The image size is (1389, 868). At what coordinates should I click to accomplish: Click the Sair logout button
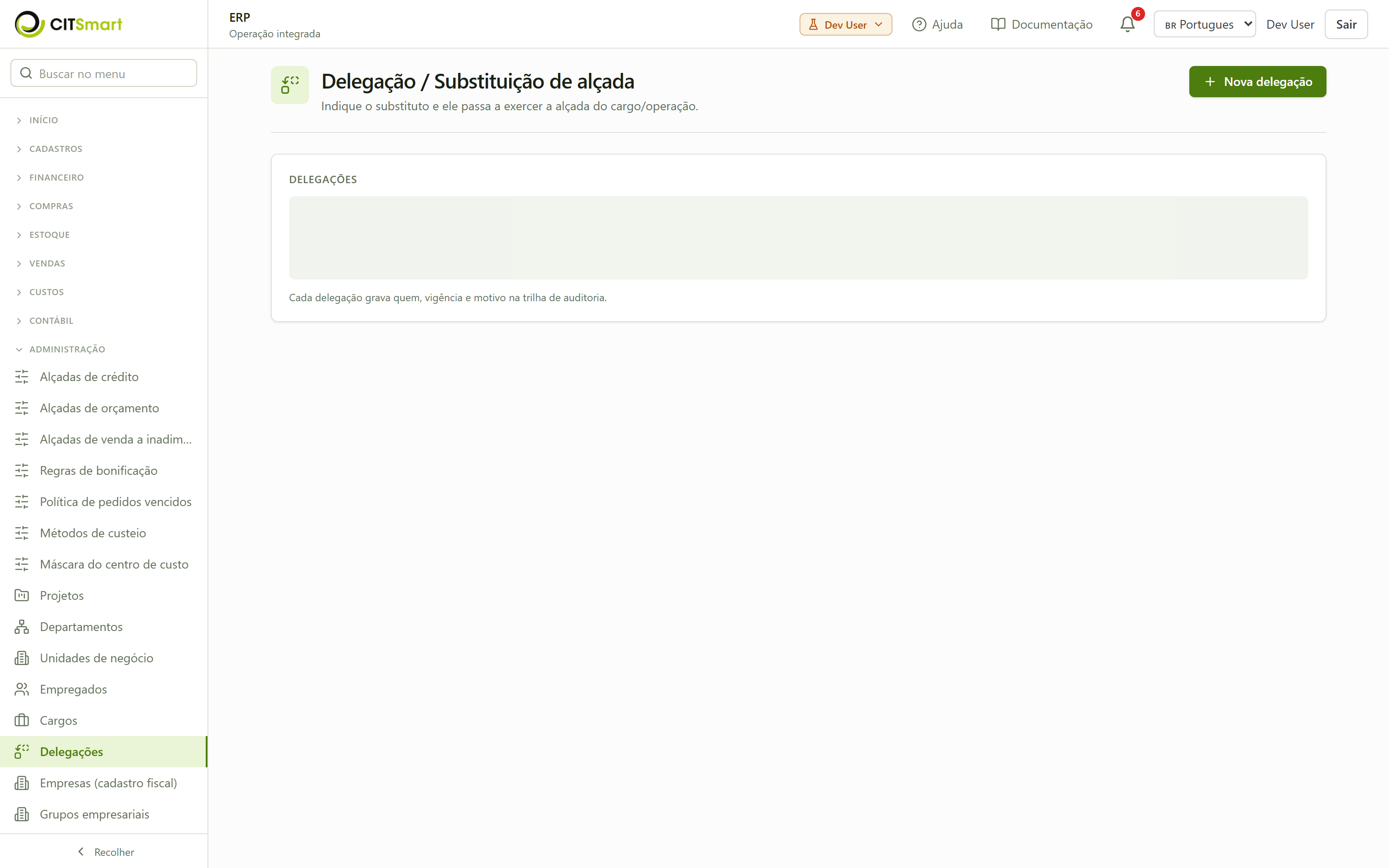1346,24
